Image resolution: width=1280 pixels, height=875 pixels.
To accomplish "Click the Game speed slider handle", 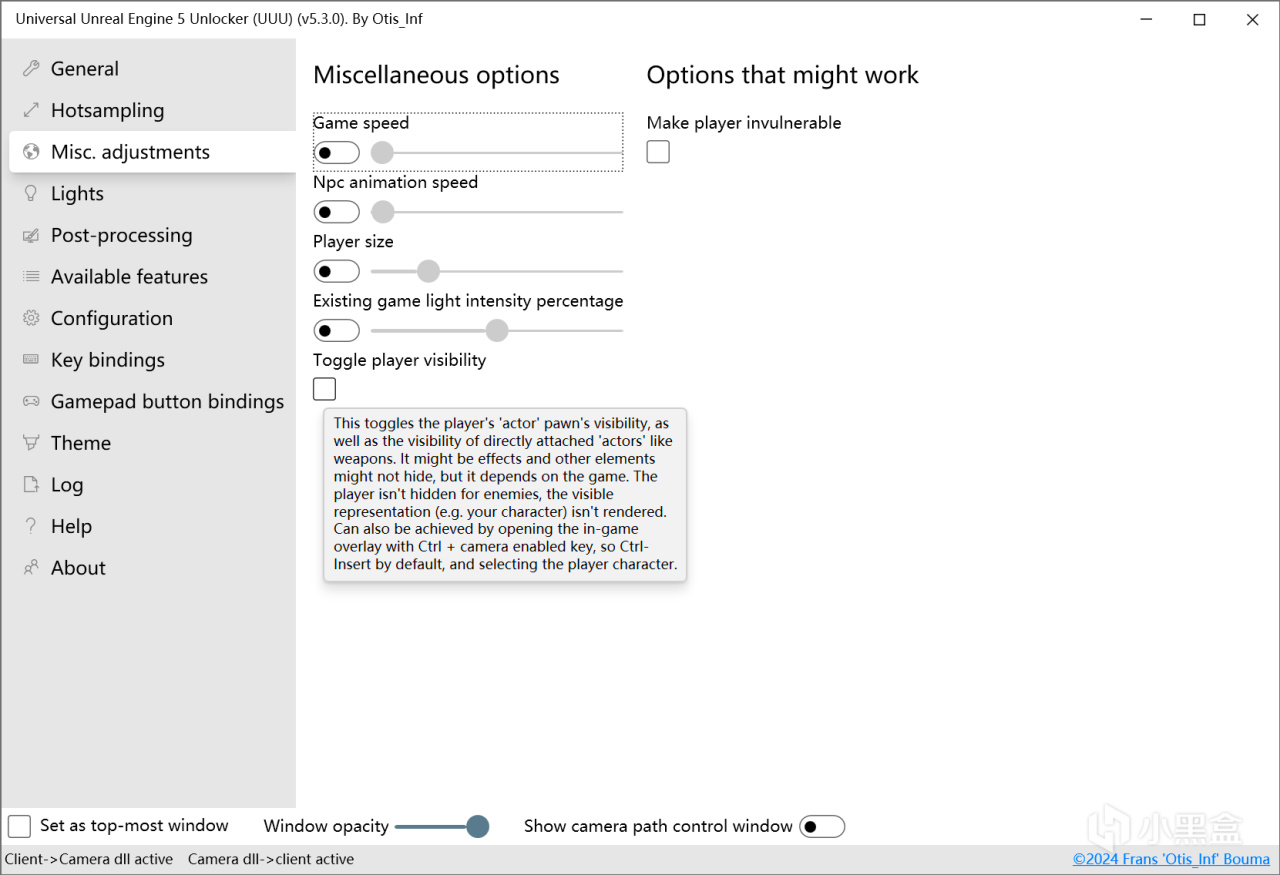I will 382,153.
